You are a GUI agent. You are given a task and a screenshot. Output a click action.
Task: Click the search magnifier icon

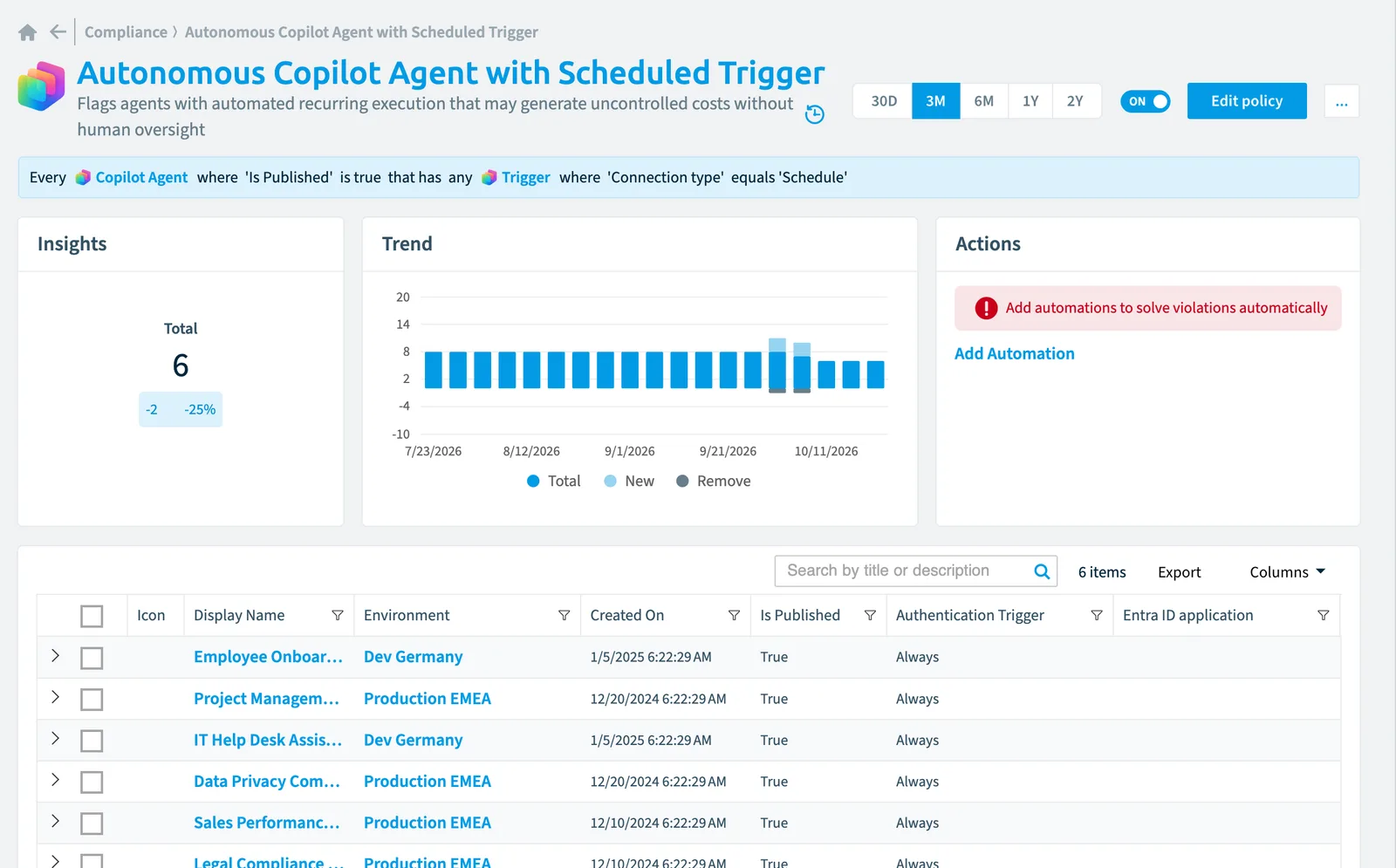pyautogui.click(x=1042, y=571)
